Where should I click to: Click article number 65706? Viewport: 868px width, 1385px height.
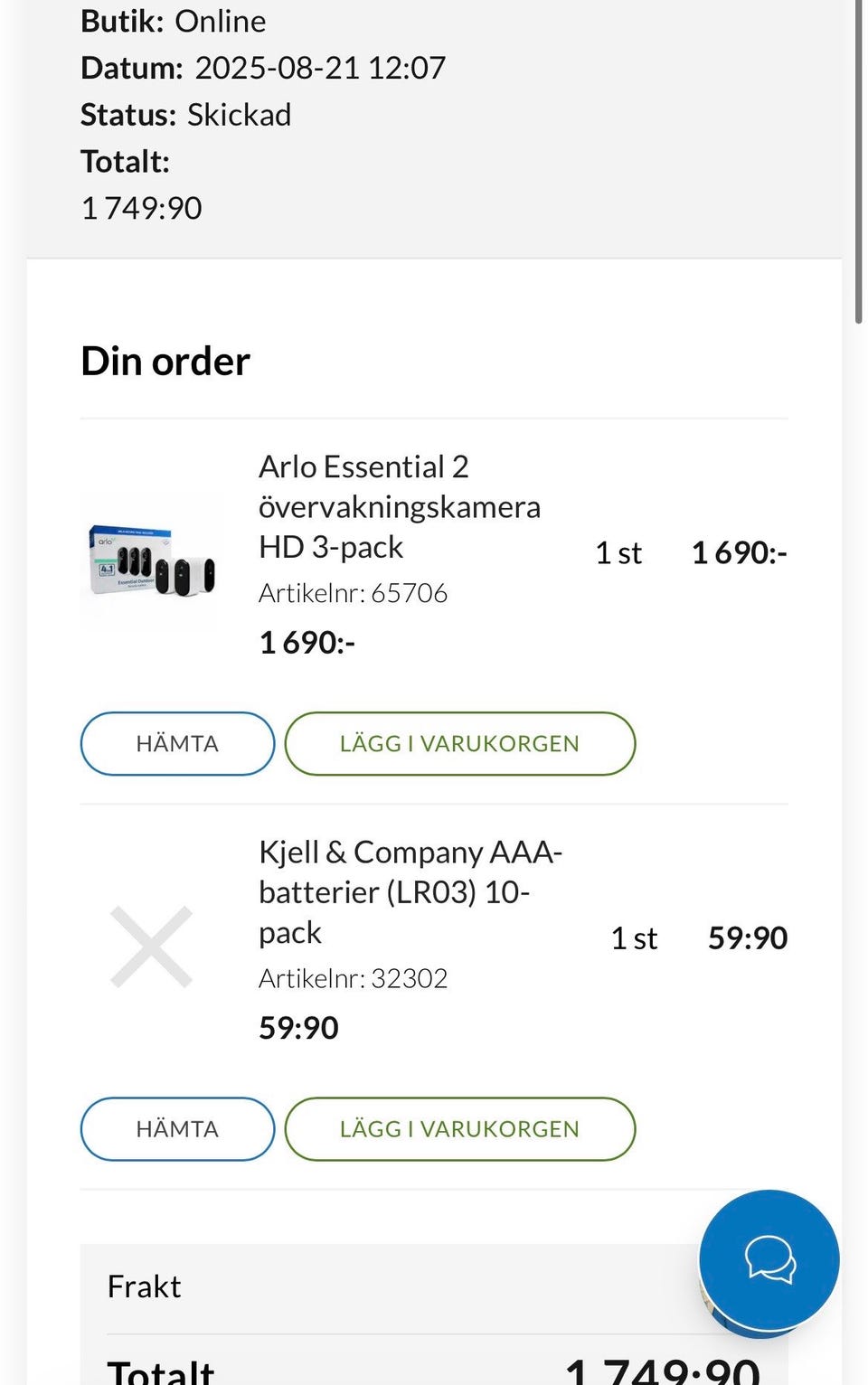point(353,593)
